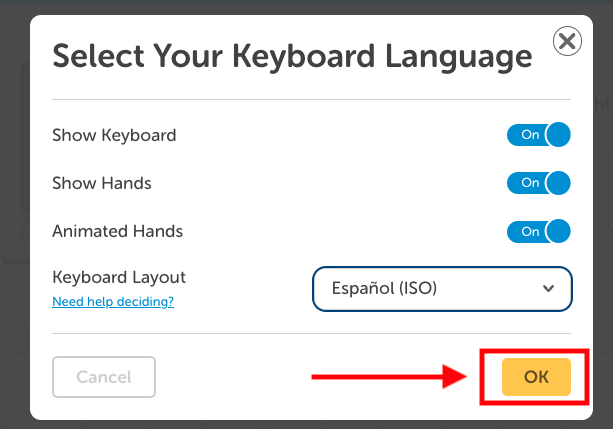Close the keyboard language dialog with X

pos(567,41)
